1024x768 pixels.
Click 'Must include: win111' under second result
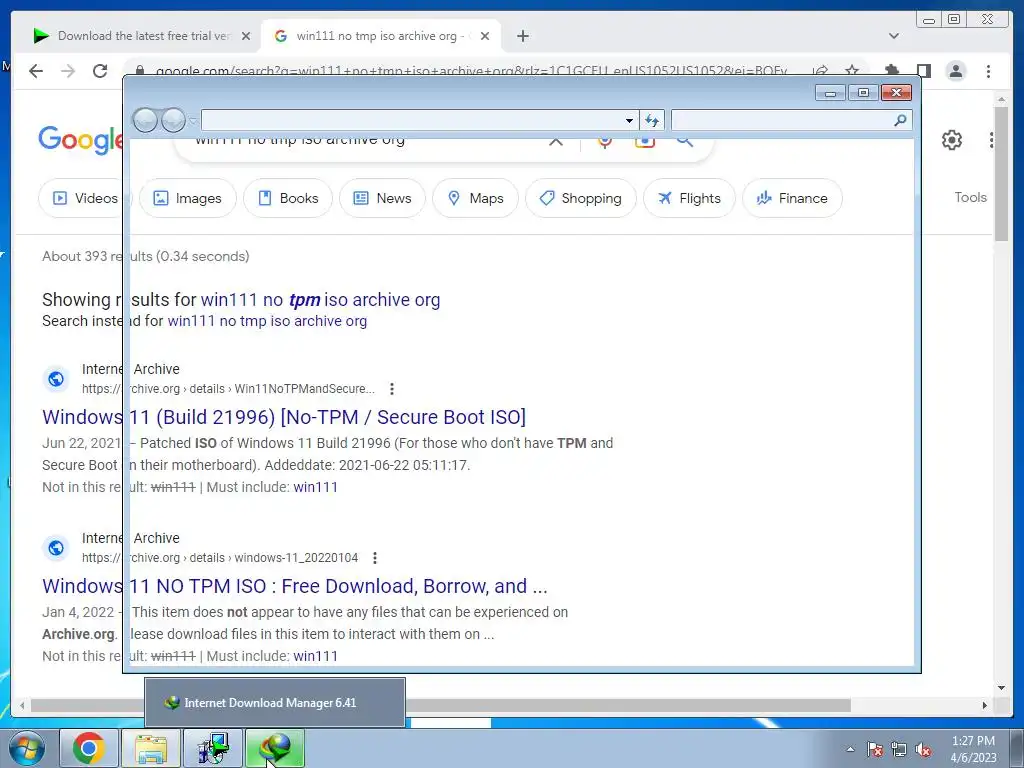tap(315, 656)
